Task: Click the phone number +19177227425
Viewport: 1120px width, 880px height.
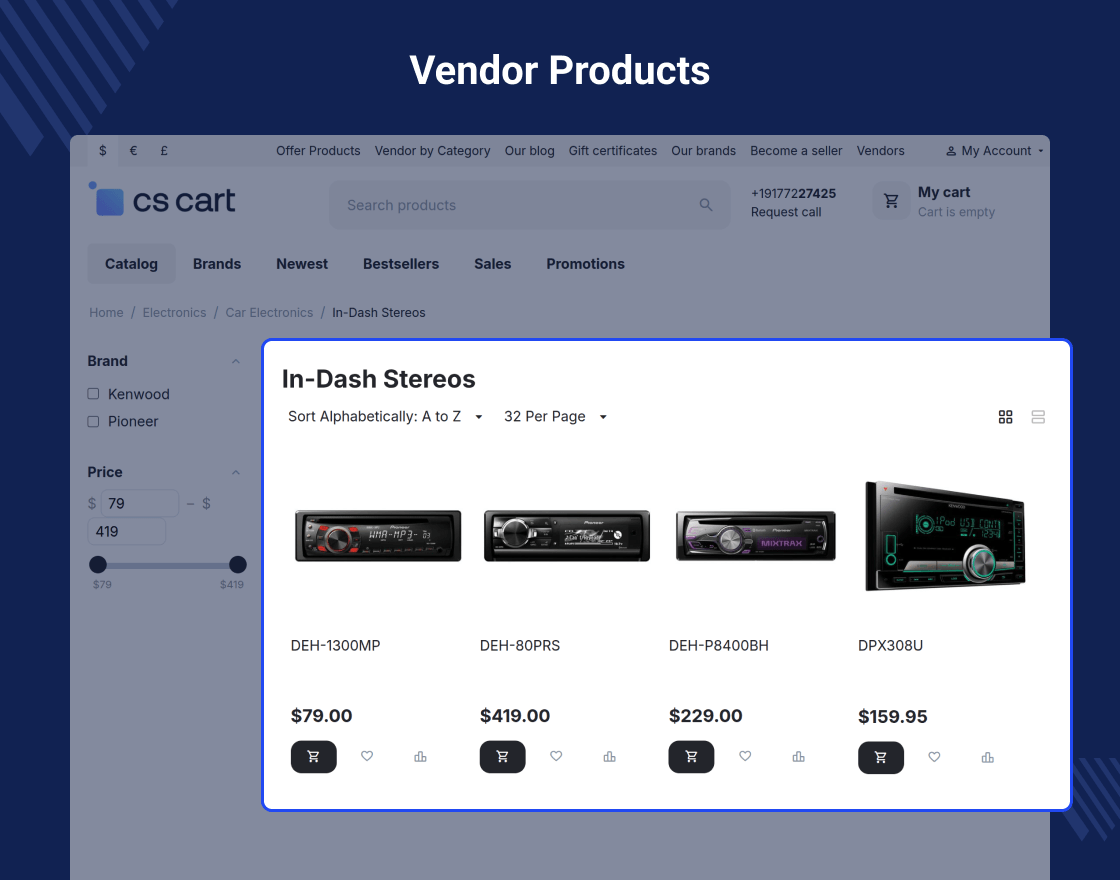Action: click(x=794, y=194)
